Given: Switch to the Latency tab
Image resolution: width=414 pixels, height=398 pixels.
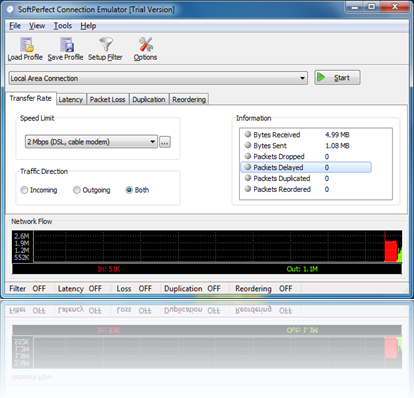Looking at the screenshot, I should 71,99.
